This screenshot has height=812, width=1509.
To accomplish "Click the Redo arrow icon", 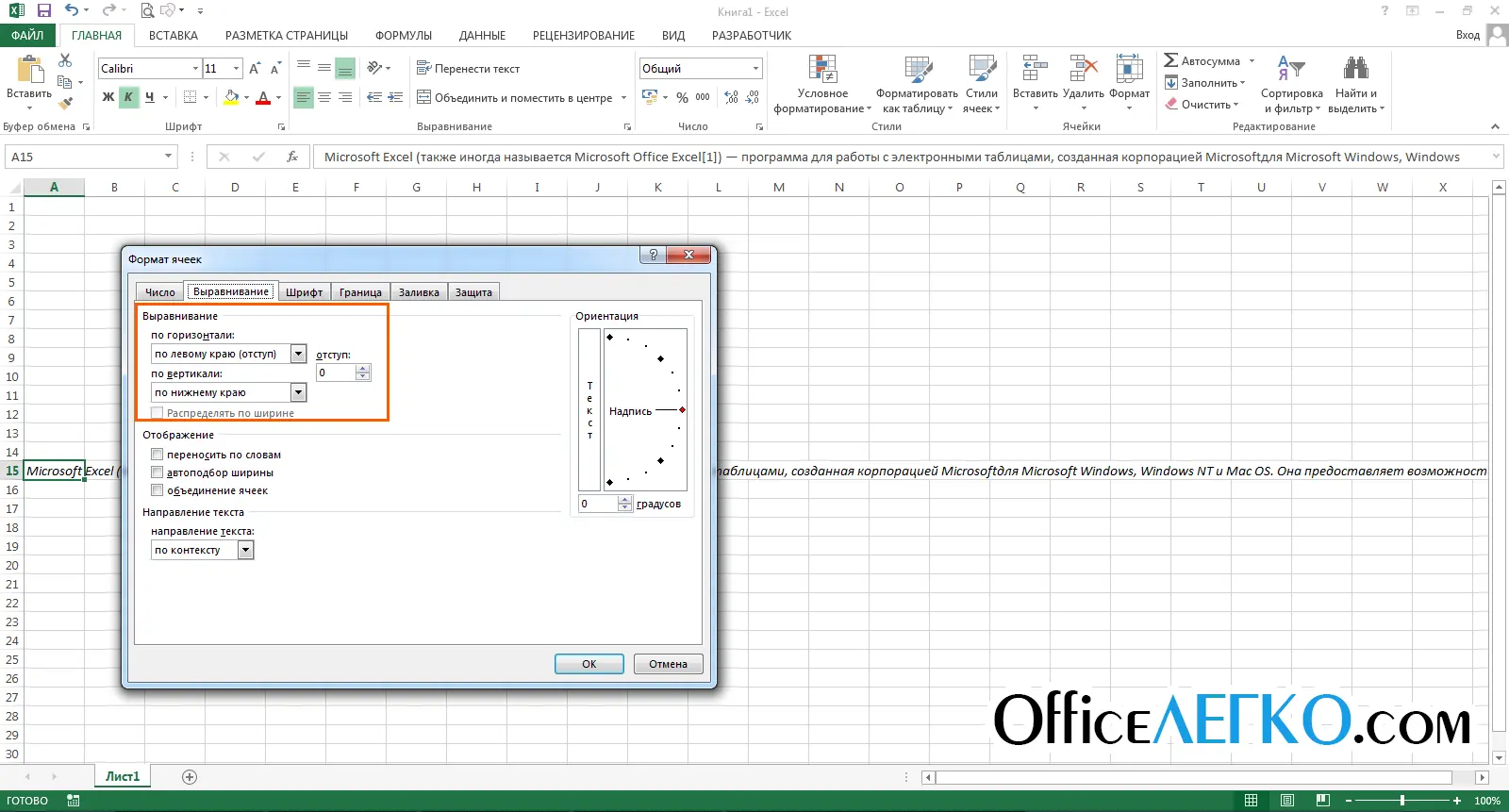I will [x=108, y=11].
